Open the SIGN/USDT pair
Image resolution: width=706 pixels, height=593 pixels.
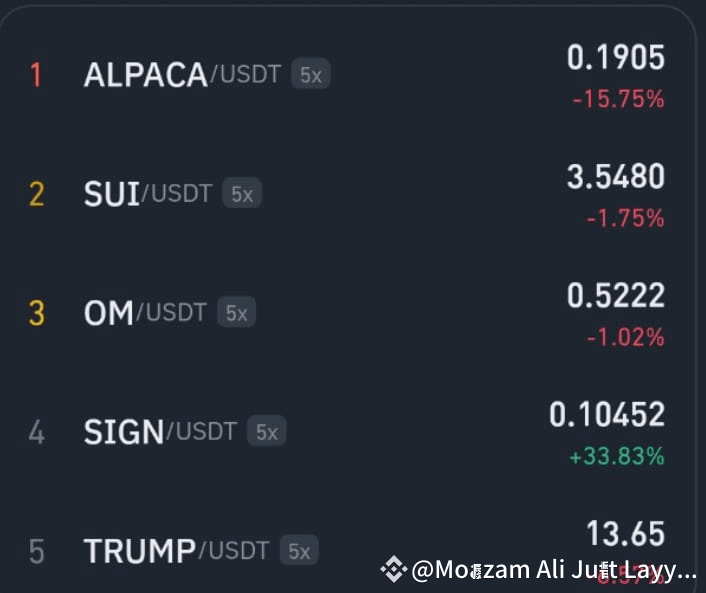click(x=160, y=431)
